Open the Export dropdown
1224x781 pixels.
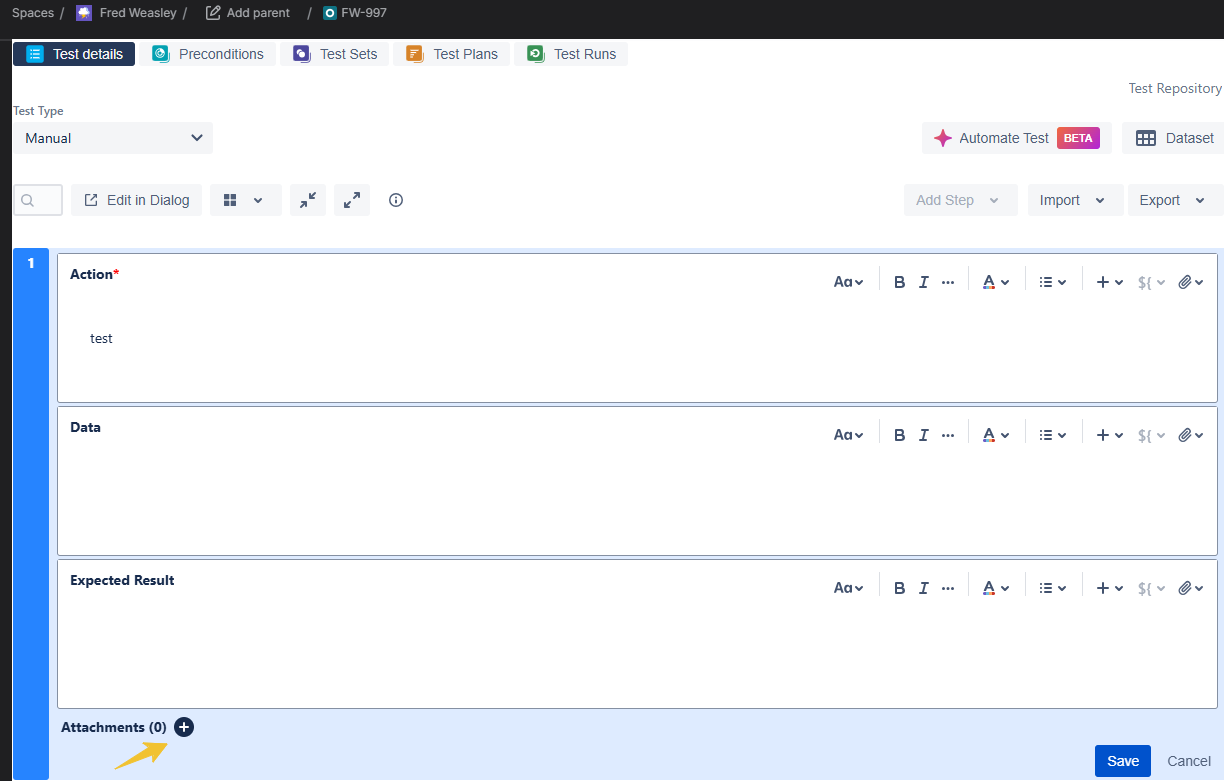click(1175, 200)
